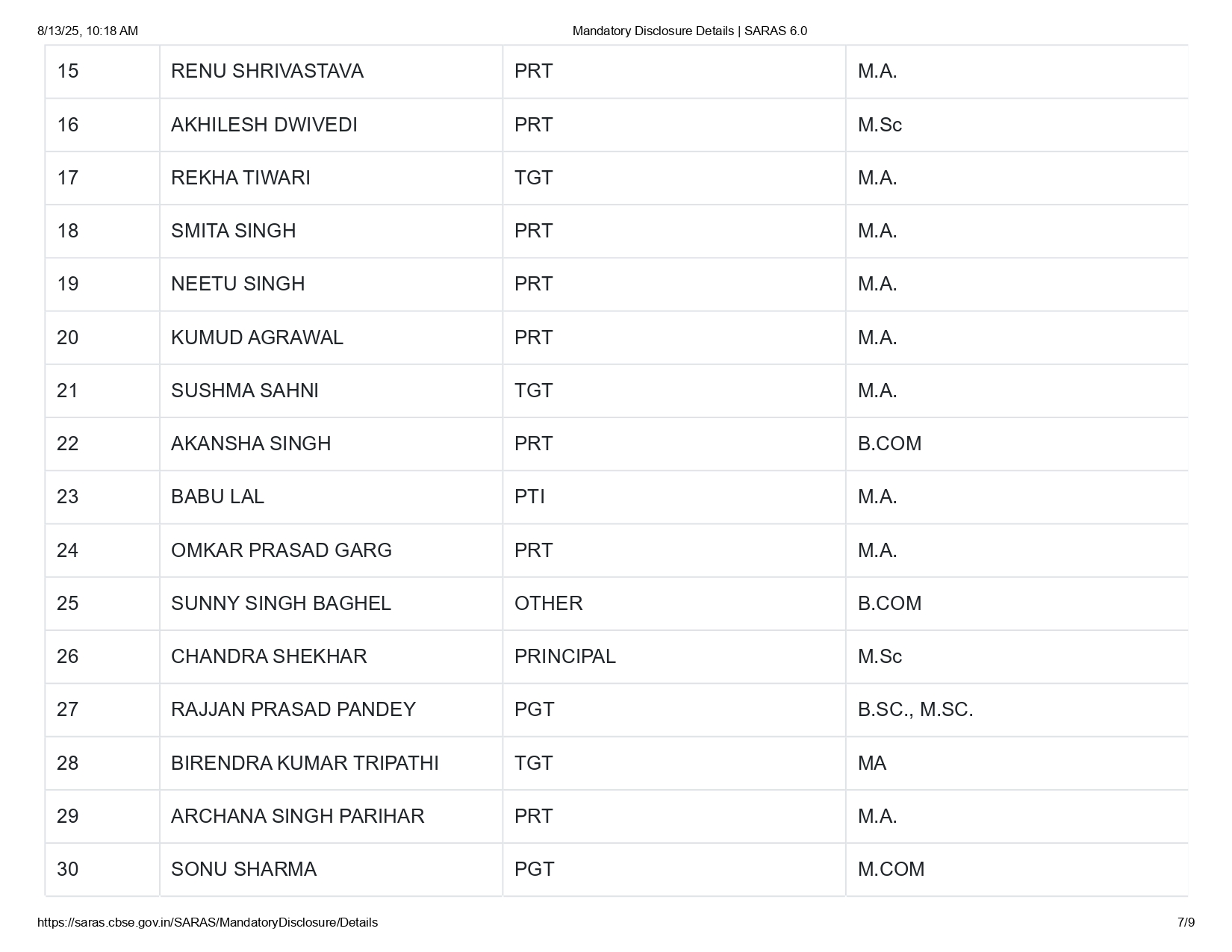Click REKHA TIWARI in the table
This screenshot has width=1232, height=952.
240,178
